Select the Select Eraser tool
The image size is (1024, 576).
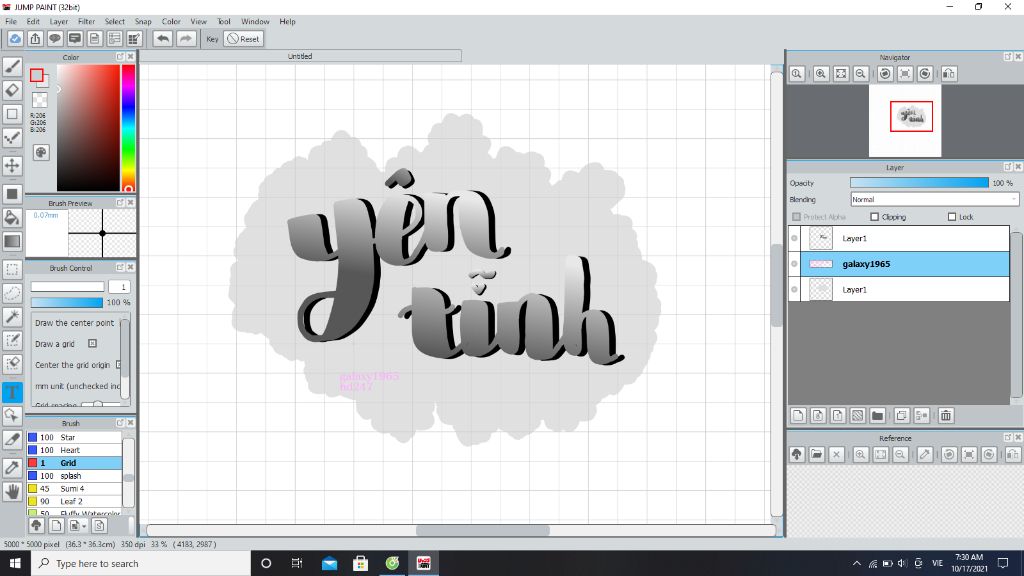tap(12, 364)
